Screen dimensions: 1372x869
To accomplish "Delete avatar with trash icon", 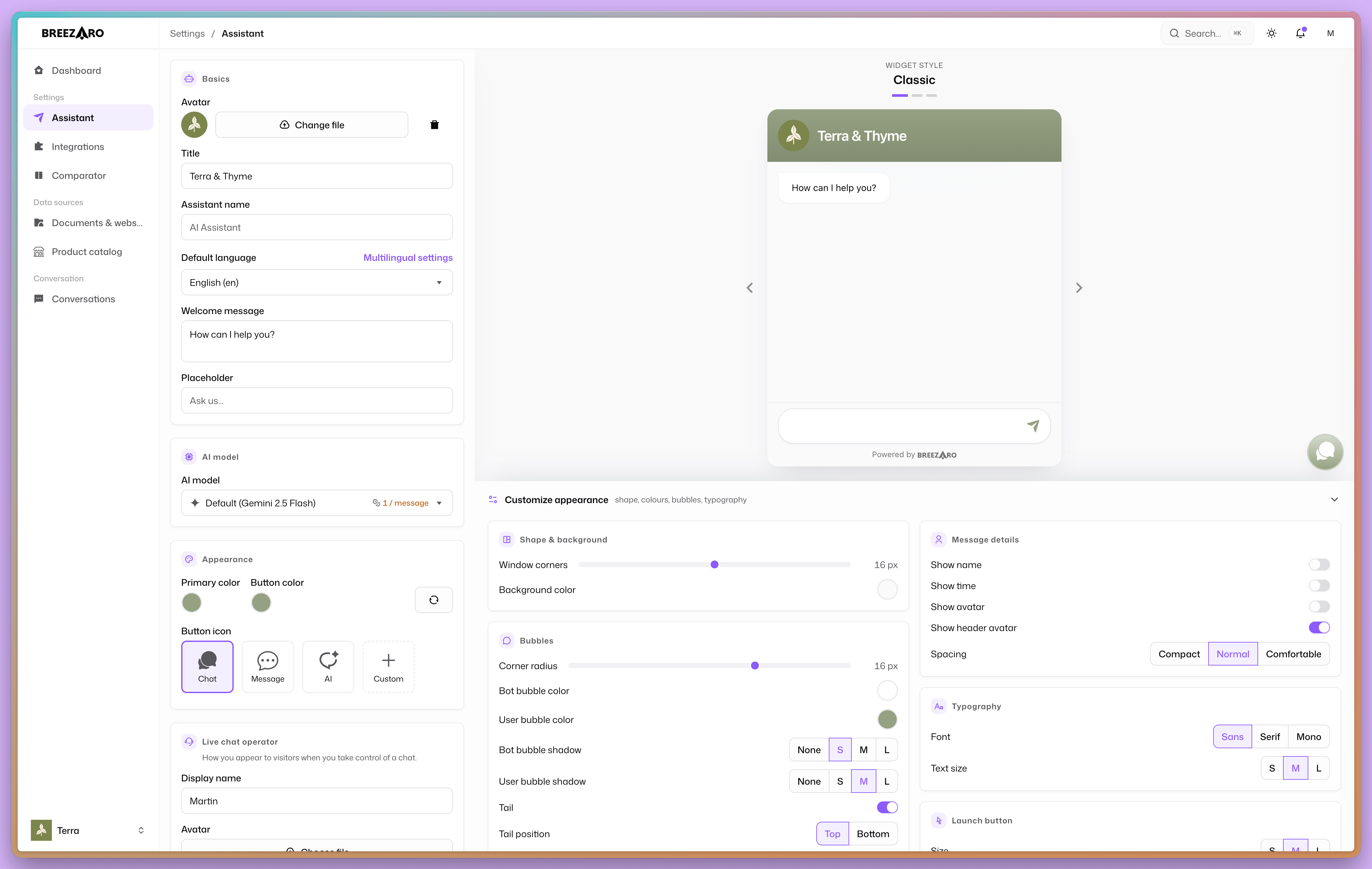I will 434,125.
